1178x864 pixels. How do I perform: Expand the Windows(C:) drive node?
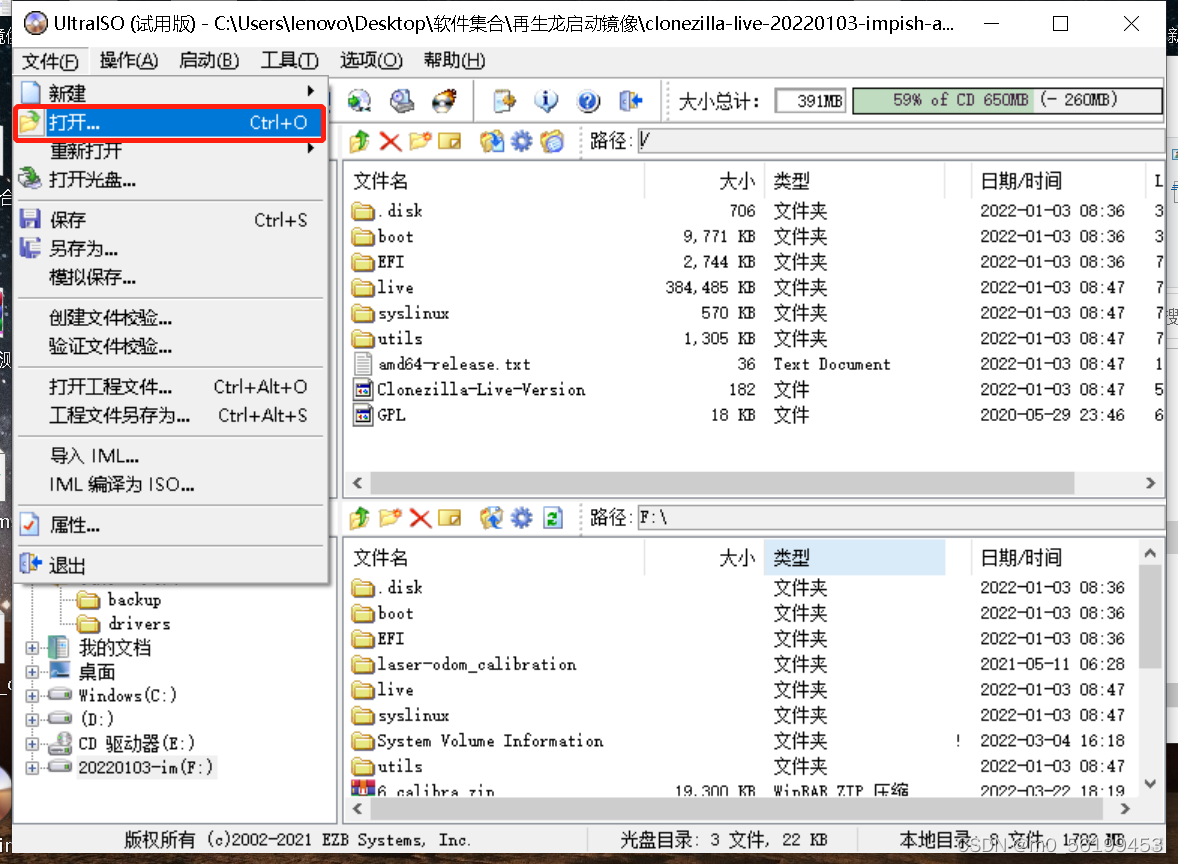pos(32,696)
